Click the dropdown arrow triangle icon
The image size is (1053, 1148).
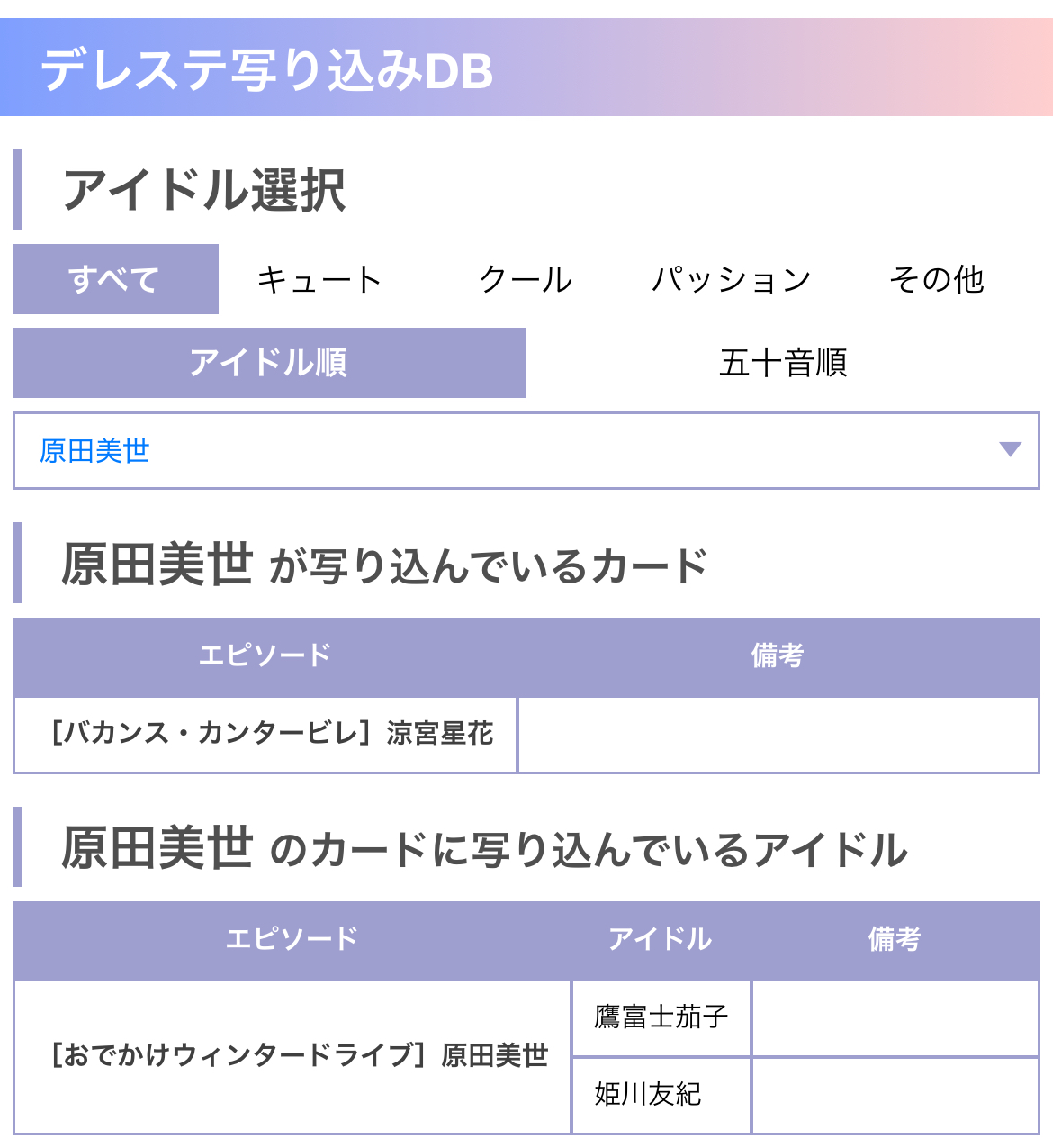1011,449
